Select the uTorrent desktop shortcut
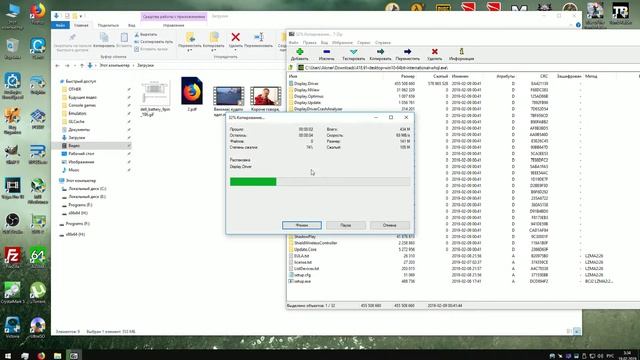Image resolution: width=640 pixels, height=360 pixels. [38, 293]
